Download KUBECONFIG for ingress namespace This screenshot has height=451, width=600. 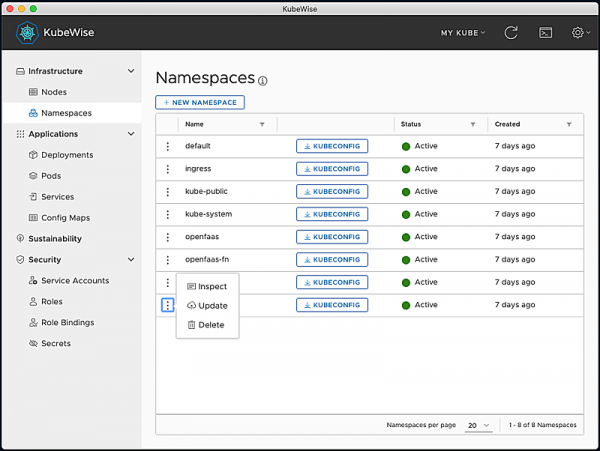332,169
